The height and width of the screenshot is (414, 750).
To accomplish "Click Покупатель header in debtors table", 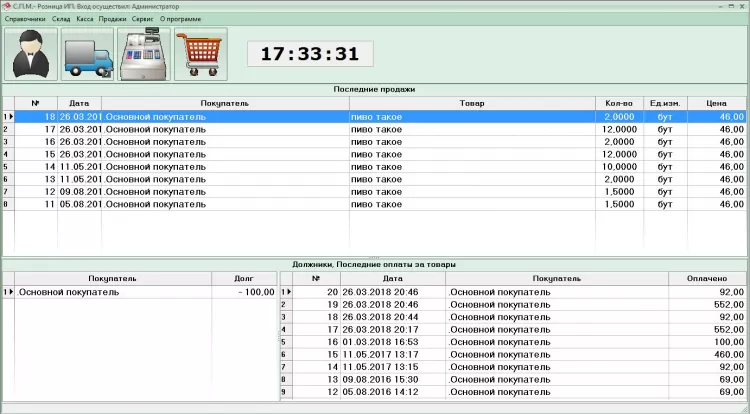I will [x=113, y=278].
